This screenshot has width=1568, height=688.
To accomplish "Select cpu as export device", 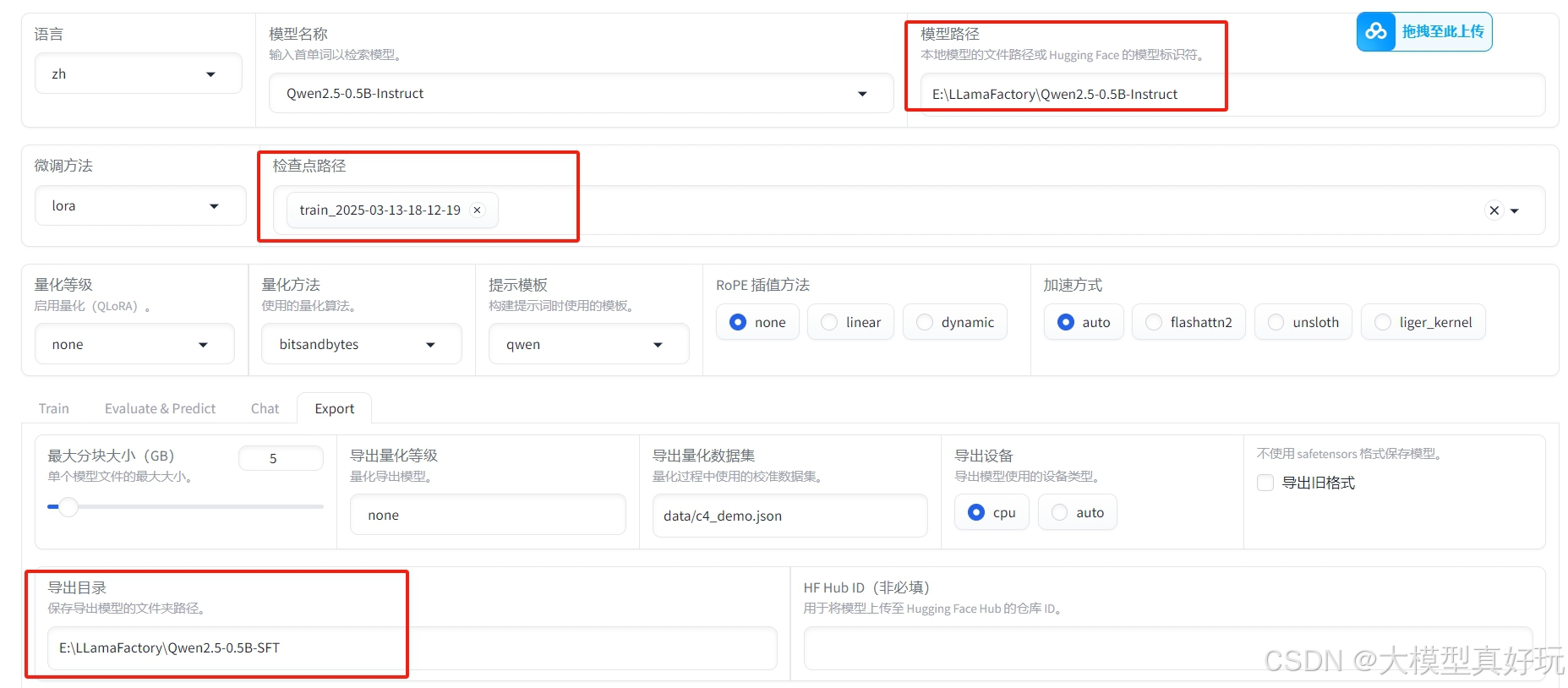I will [992, 512].
